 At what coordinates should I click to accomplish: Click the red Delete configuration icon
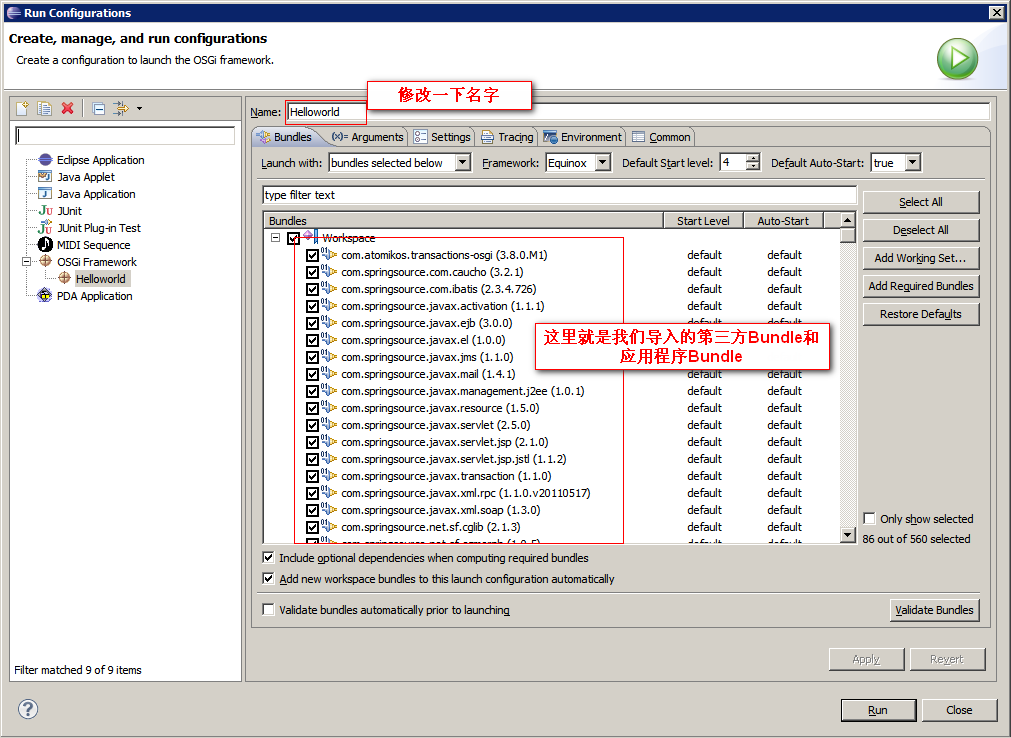(67, 108)
